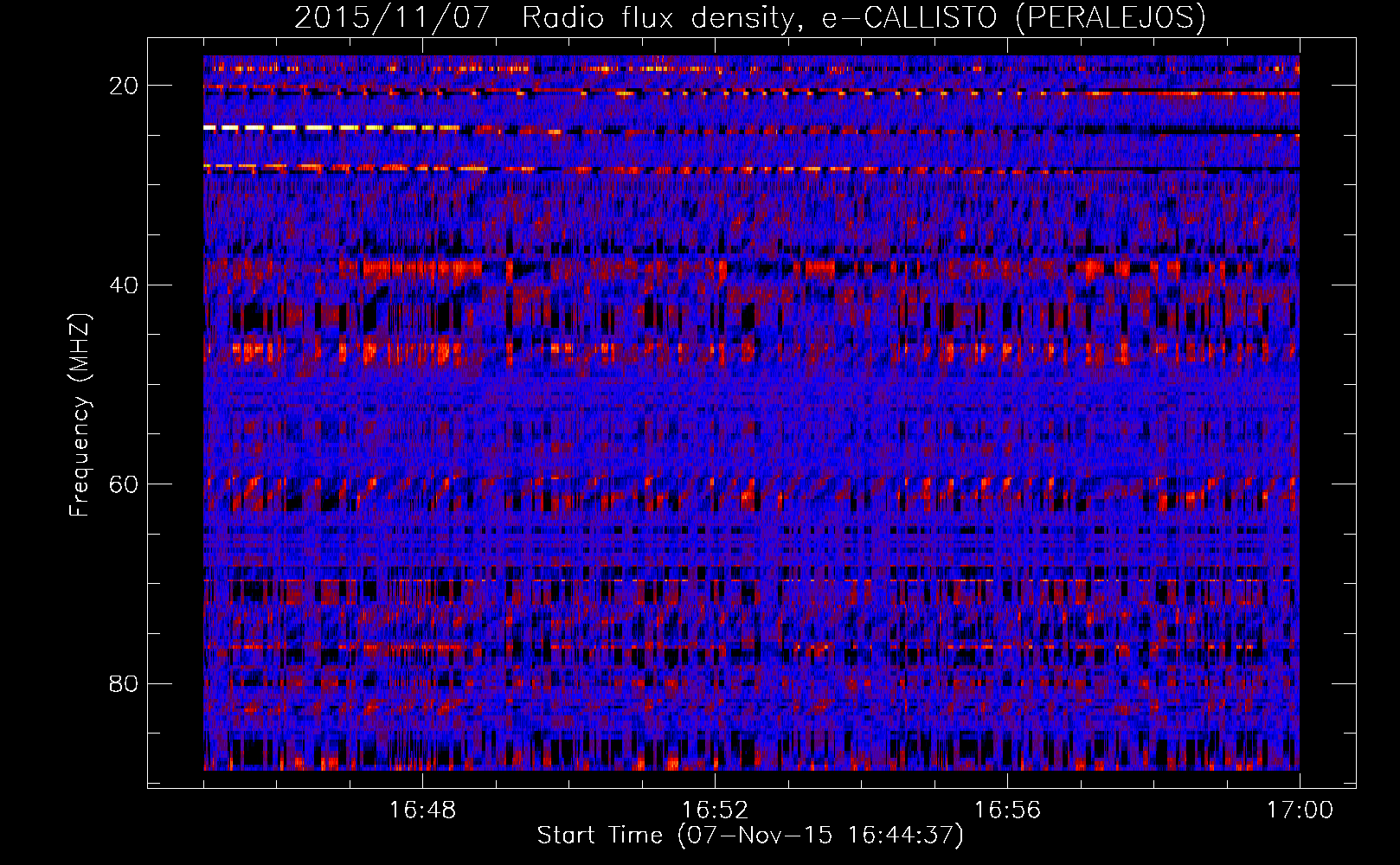Click the 17:00 time tick label

point(1300,811)
